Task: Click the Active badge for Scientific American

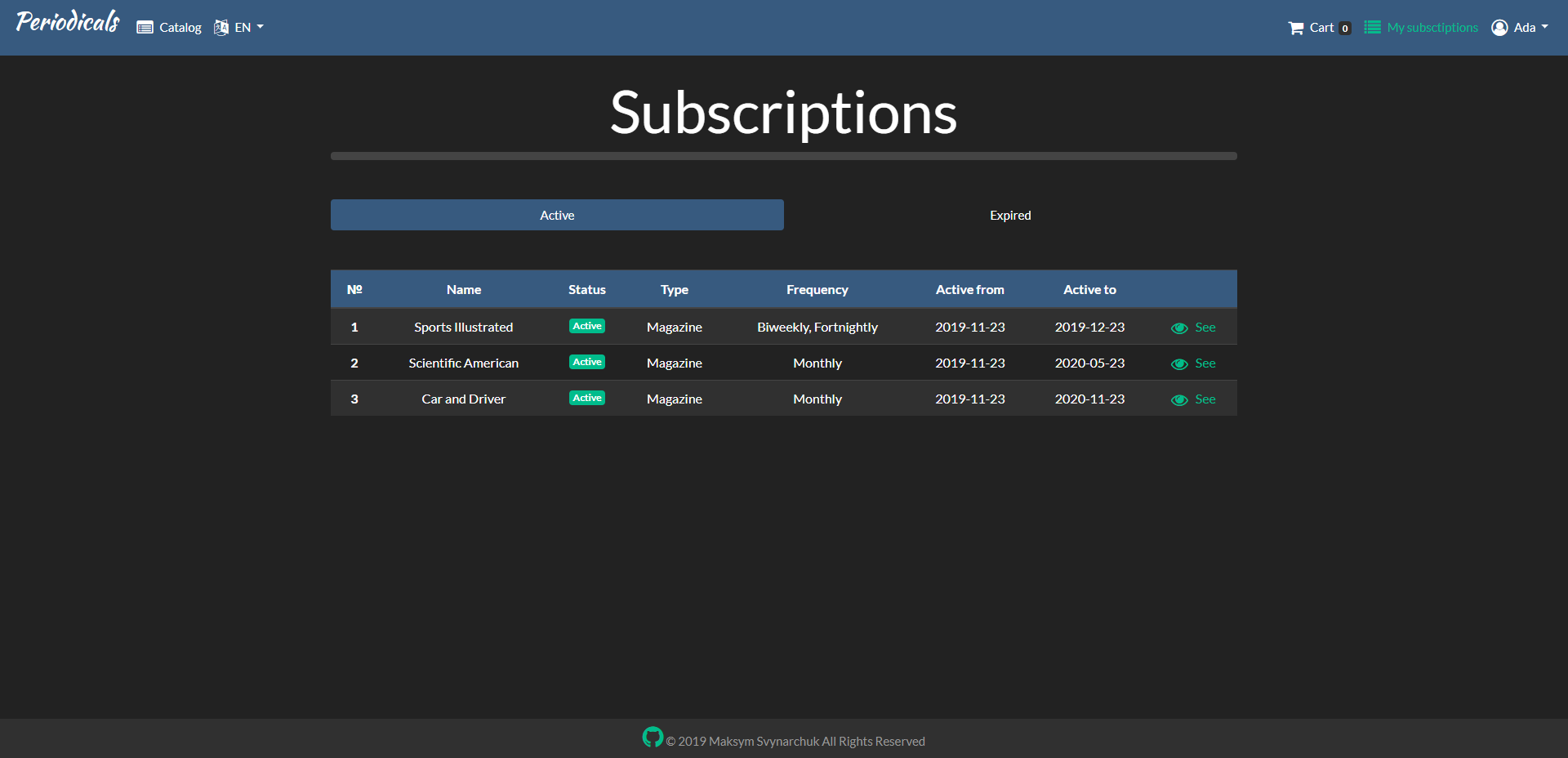Action: pyautogui.click(x=587, y=362)
